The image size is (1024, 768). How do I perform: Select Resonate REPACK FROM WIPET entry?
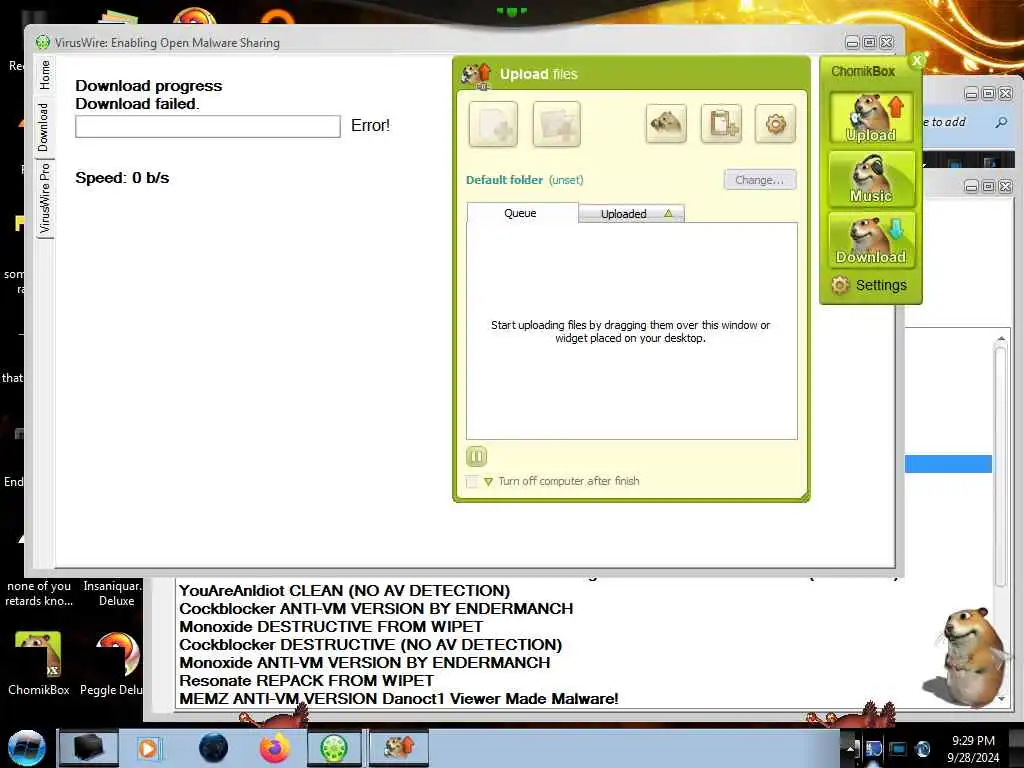(x=306, y=680)
